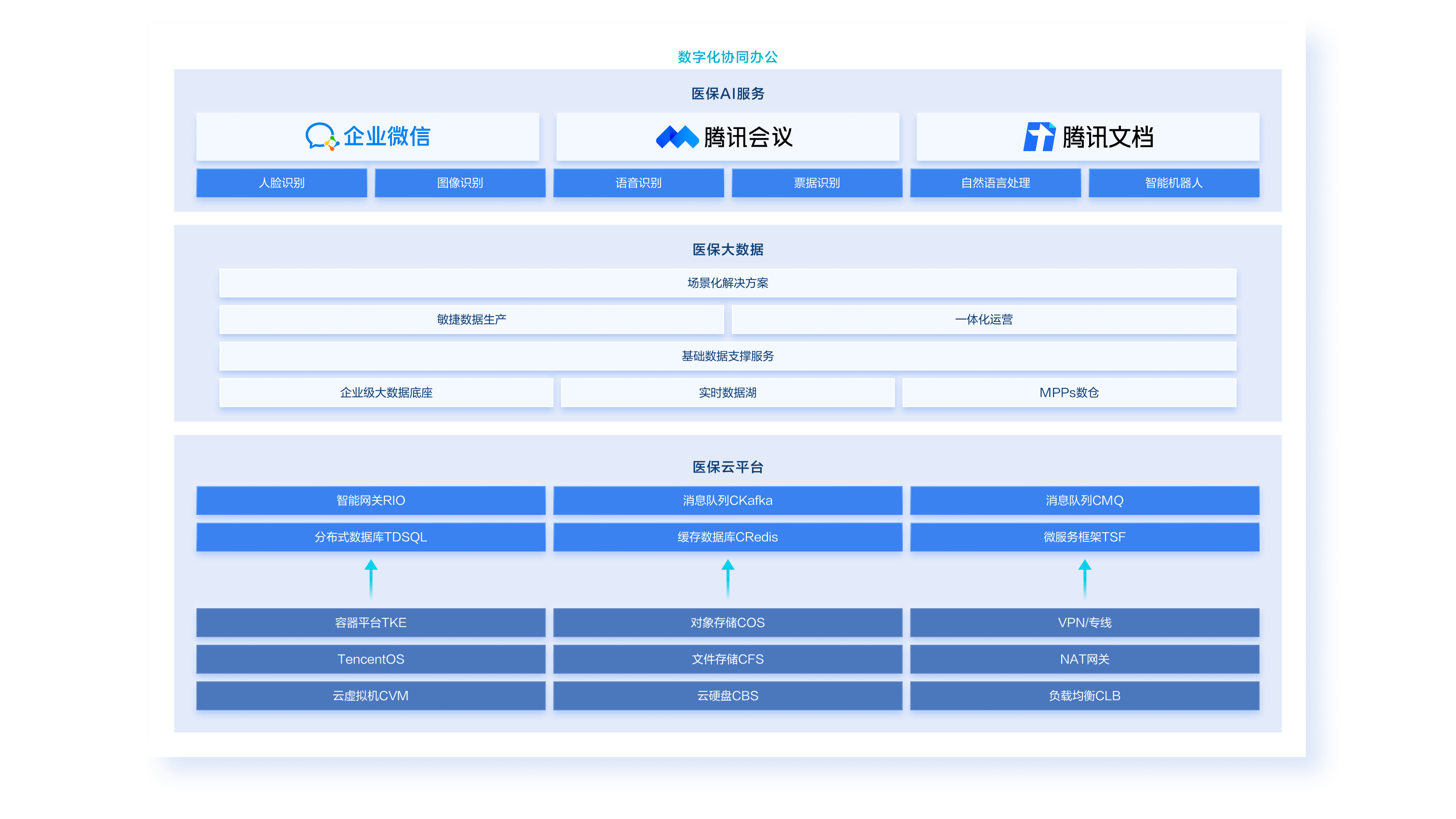Click the 数字化协同办公 title text
Viewport: 1456px width, 819px height.
(x=728, y=57)
